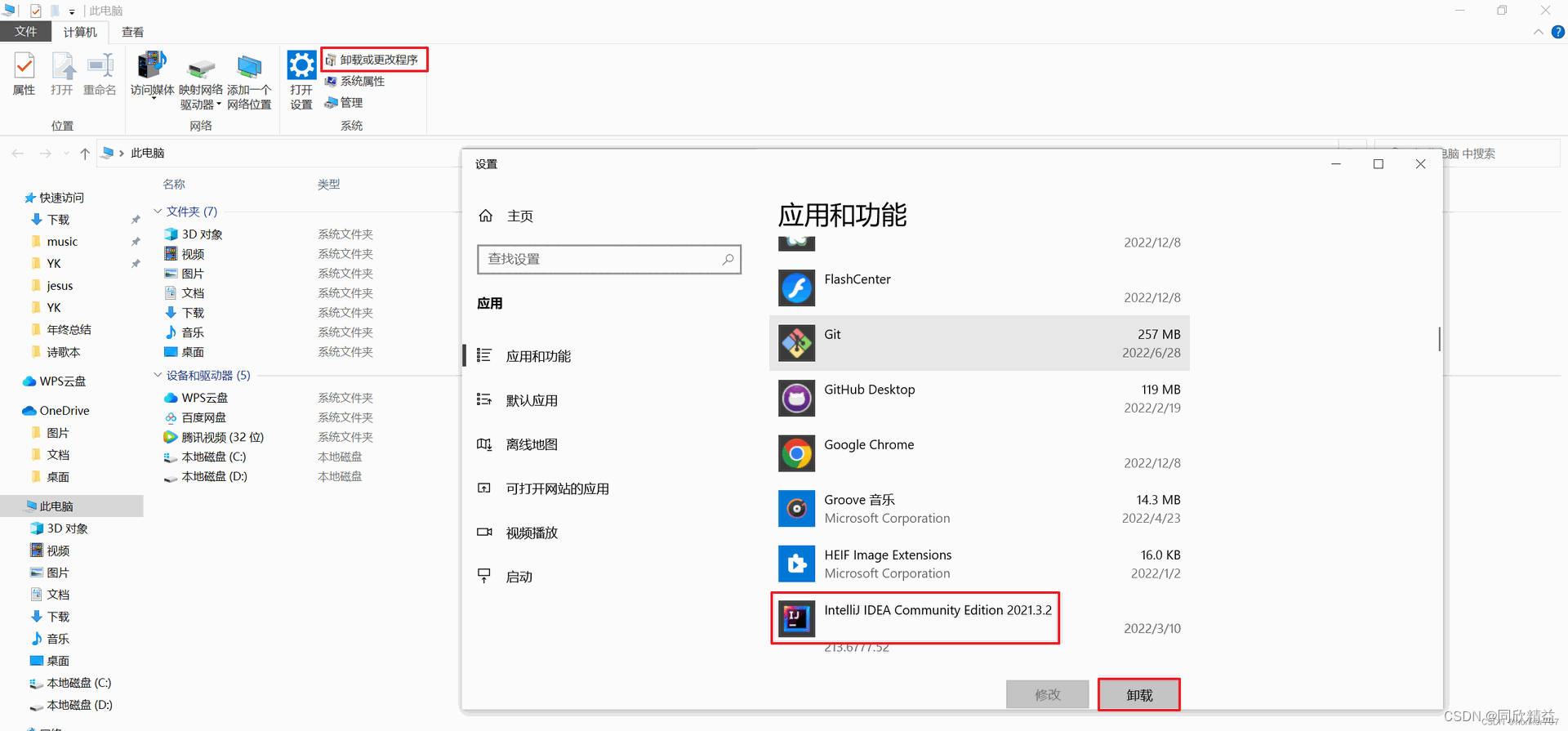Switch to the View (查看) ribbon tab
The width and height of the screenshot is (1568, 731).
pos(132,32)
